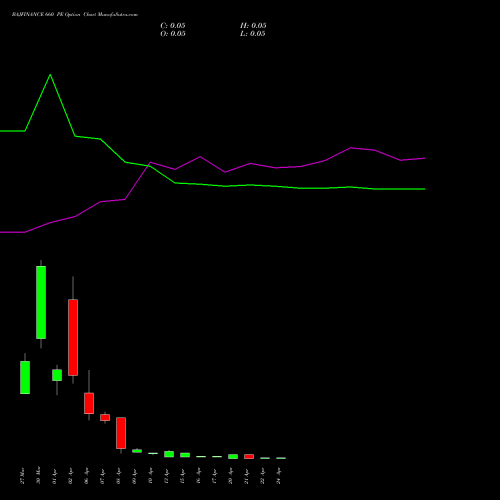The image size is (500, 500).
Task: Click the small red candlestick for 07 Apr
Action: (x=105, y=417)
